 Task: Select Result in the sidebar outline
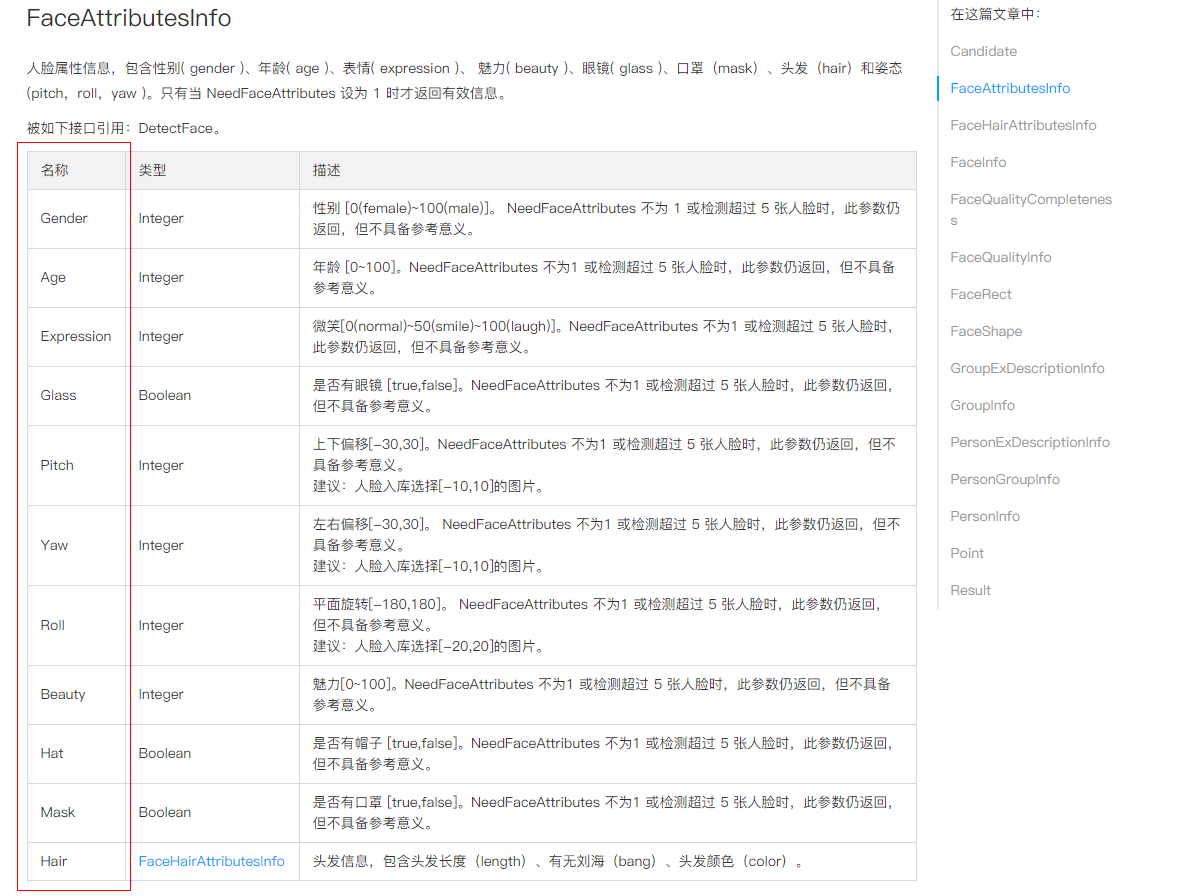coord(970,590)
